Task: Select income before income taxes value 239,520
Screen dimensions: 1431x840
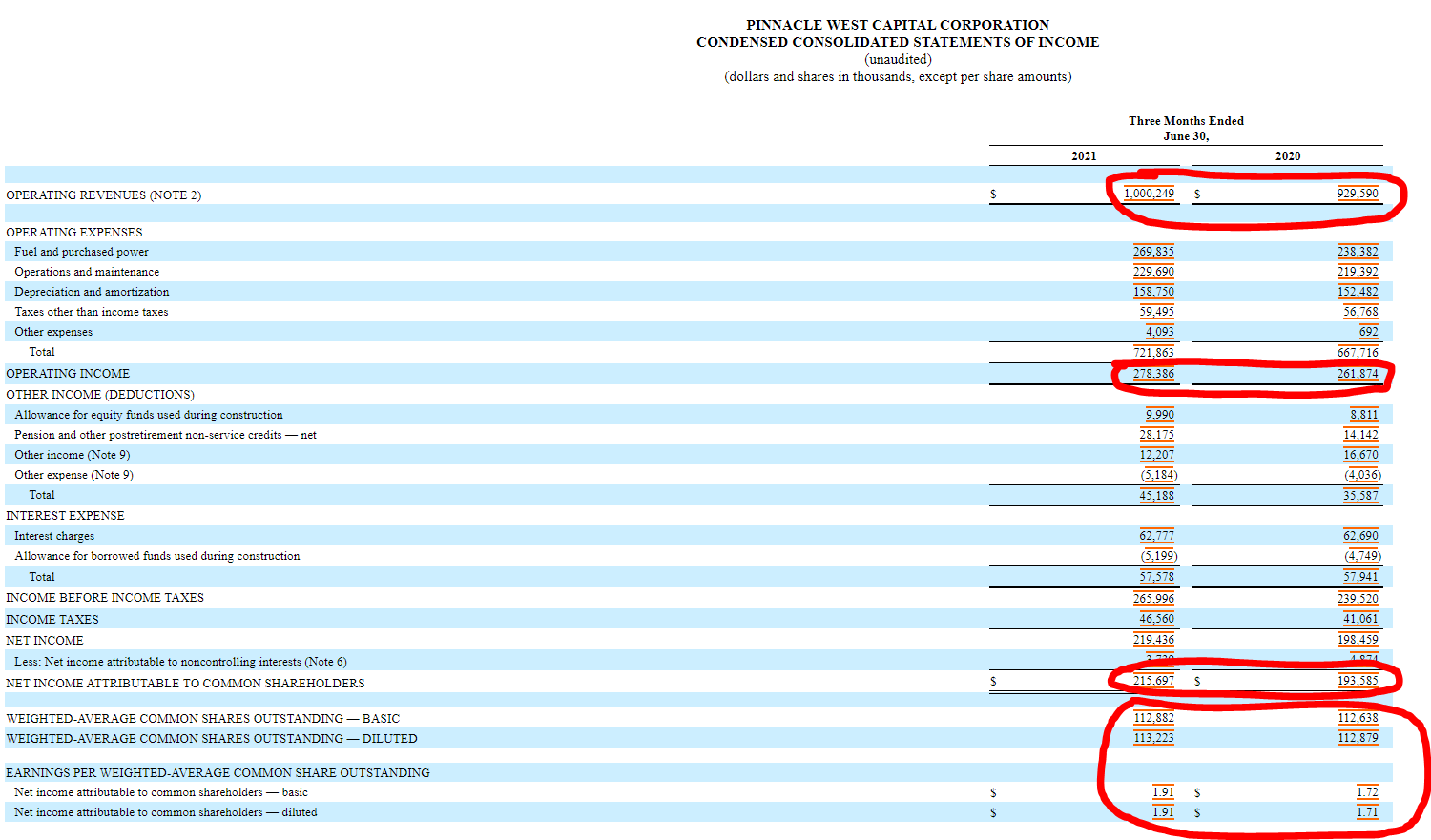Action: tap(1358, 599)
